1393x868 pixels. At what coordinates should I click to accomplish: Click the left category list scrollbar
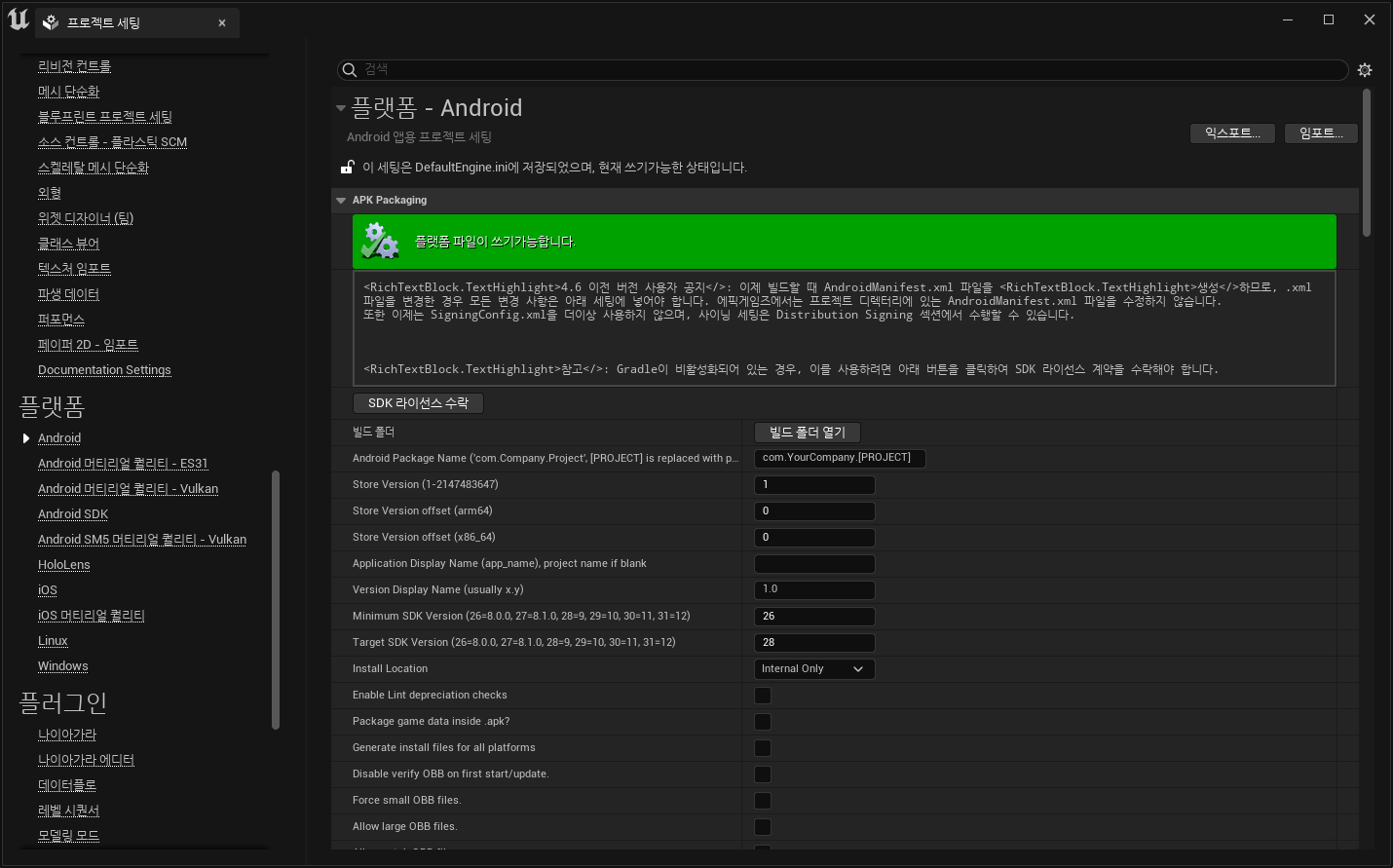click(x=276, y=599)
